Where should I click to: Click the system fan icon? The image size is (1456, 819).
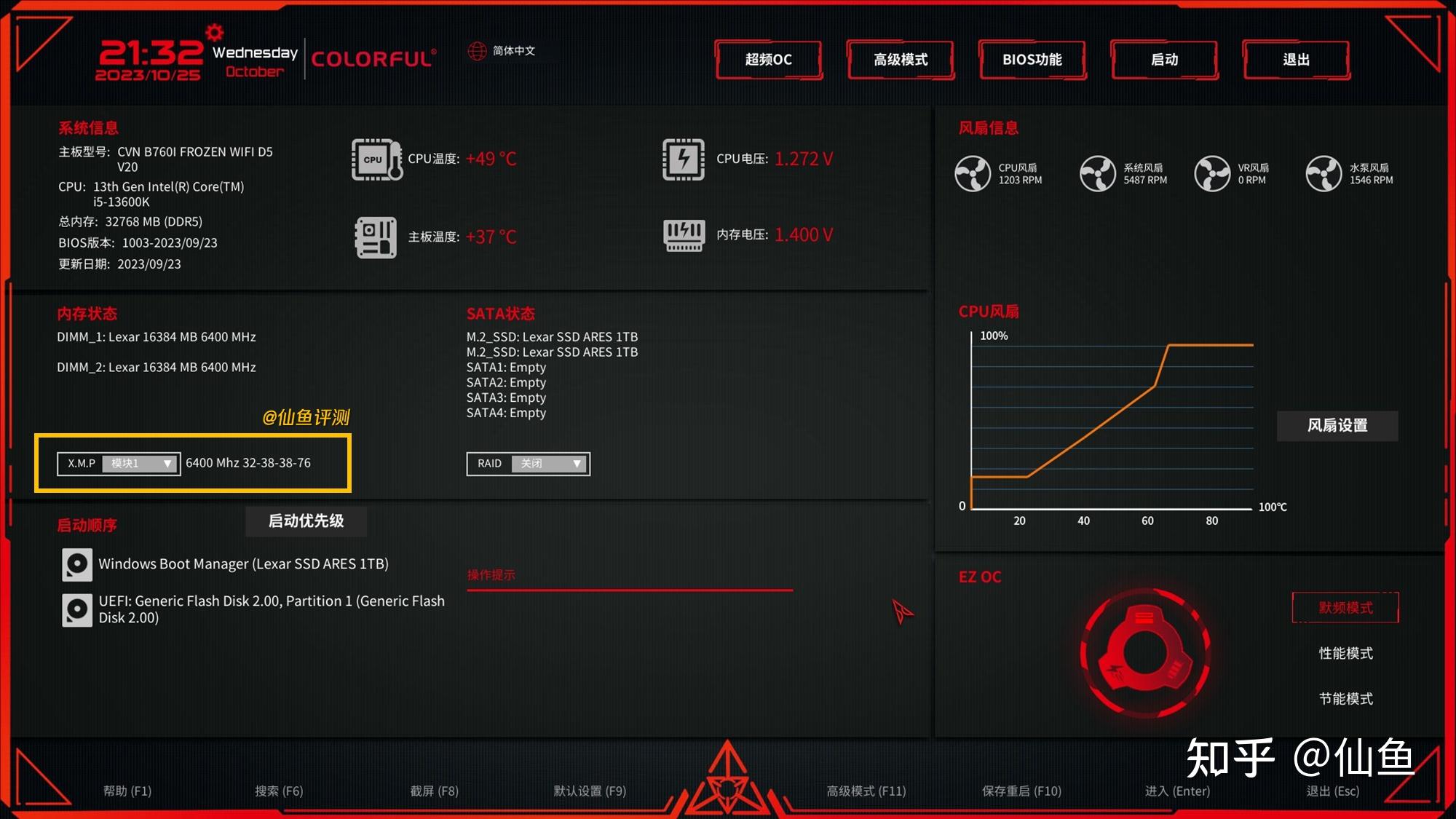point(1095,170)
